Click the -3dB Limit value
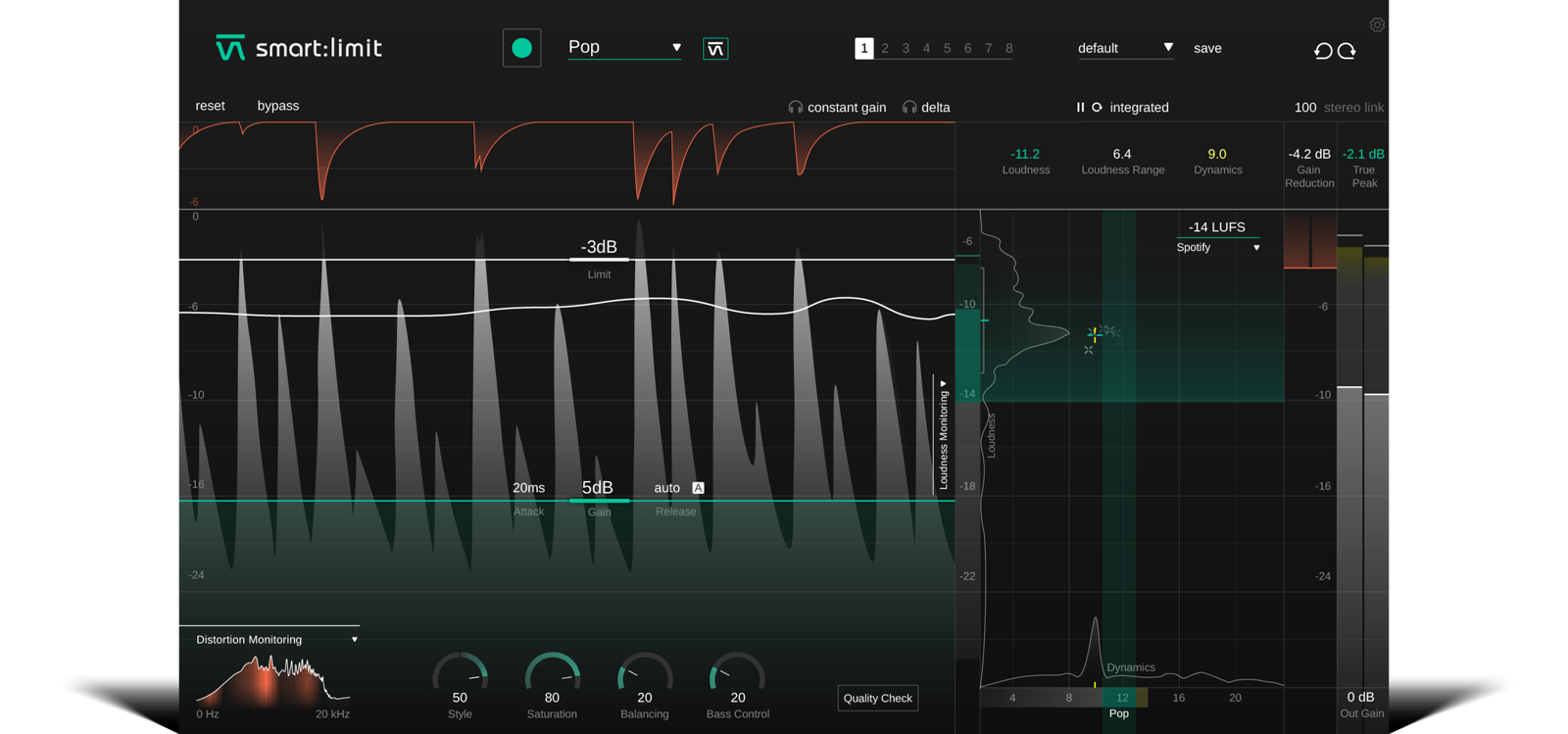Image resolution: width=1568 pixels, height=734 pixels. click(x=599, y=247)
